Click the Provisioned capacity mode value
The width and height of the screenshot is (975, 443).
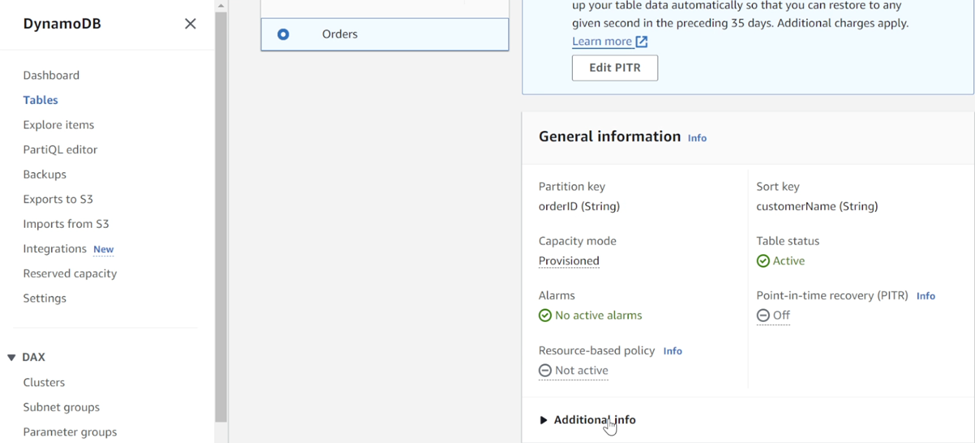[569, 261]
